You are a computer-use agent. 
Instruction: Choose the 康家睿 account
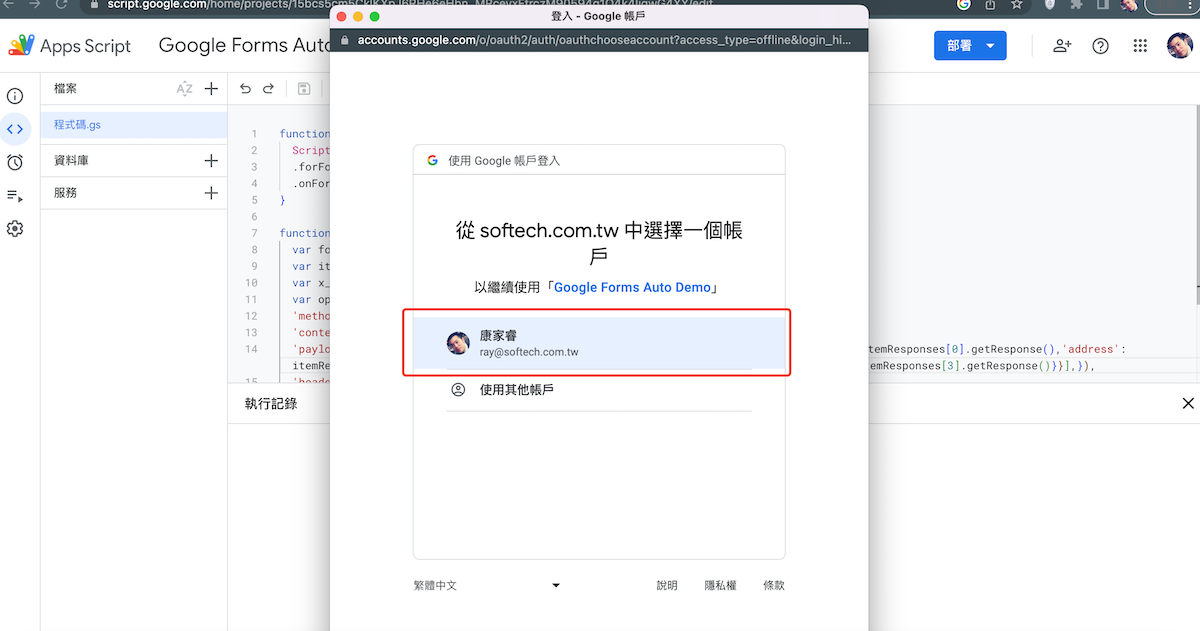click(598, 344)
